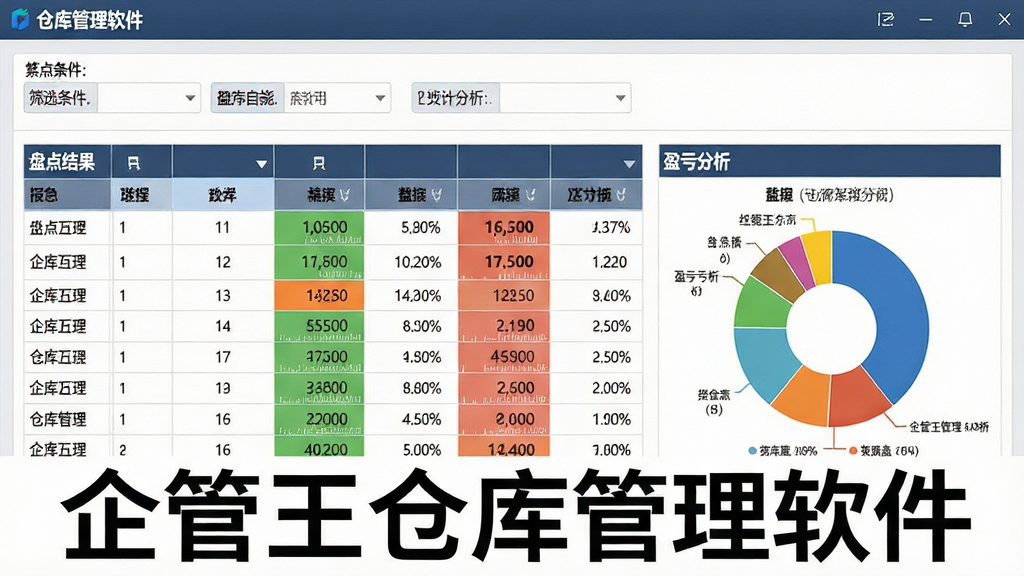The image size is (1024, 576).
Task: Click the red cell 12250
Action: (504, 295)
